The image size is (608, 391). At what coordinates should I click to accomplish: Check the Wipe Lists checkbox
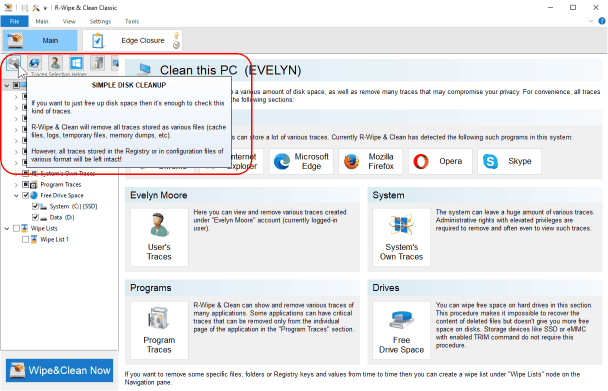(x=16, y=228)
